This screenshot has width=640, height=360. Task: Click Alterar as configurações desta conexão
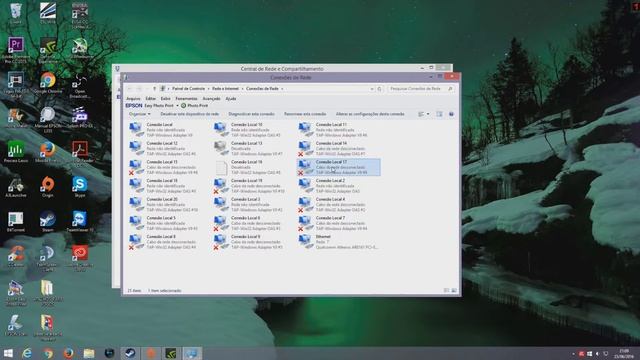point(370,114)
